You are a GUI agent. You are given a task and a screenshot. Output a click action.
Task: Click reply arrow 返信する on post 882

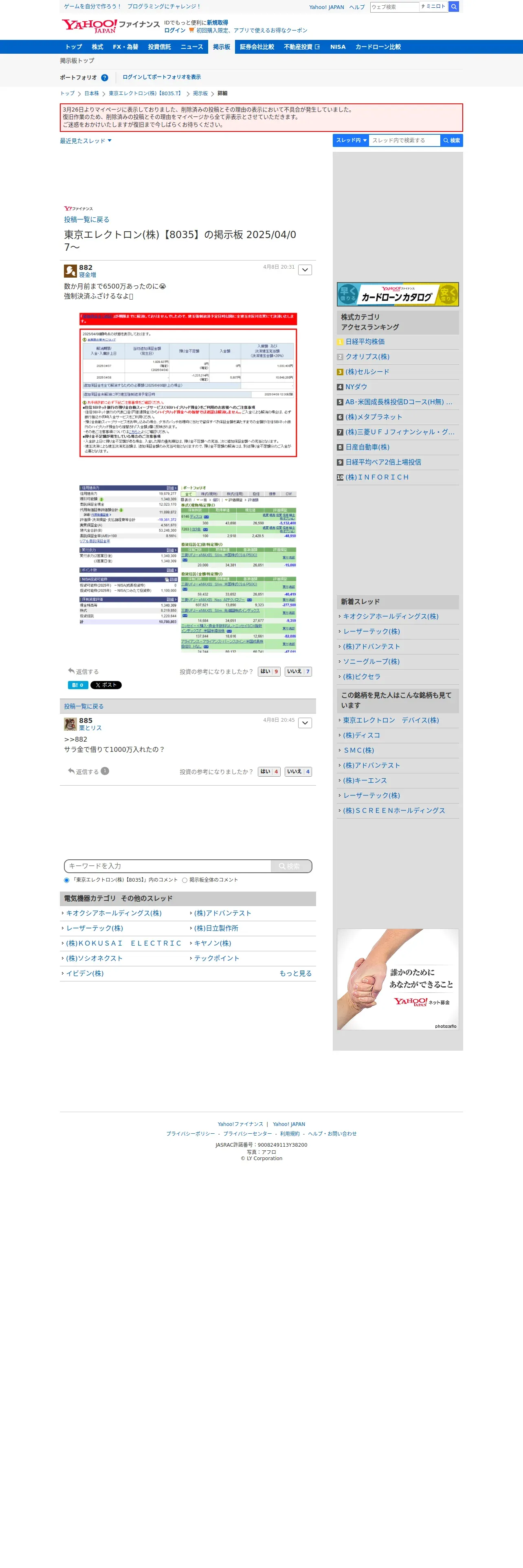click(84, 671)
